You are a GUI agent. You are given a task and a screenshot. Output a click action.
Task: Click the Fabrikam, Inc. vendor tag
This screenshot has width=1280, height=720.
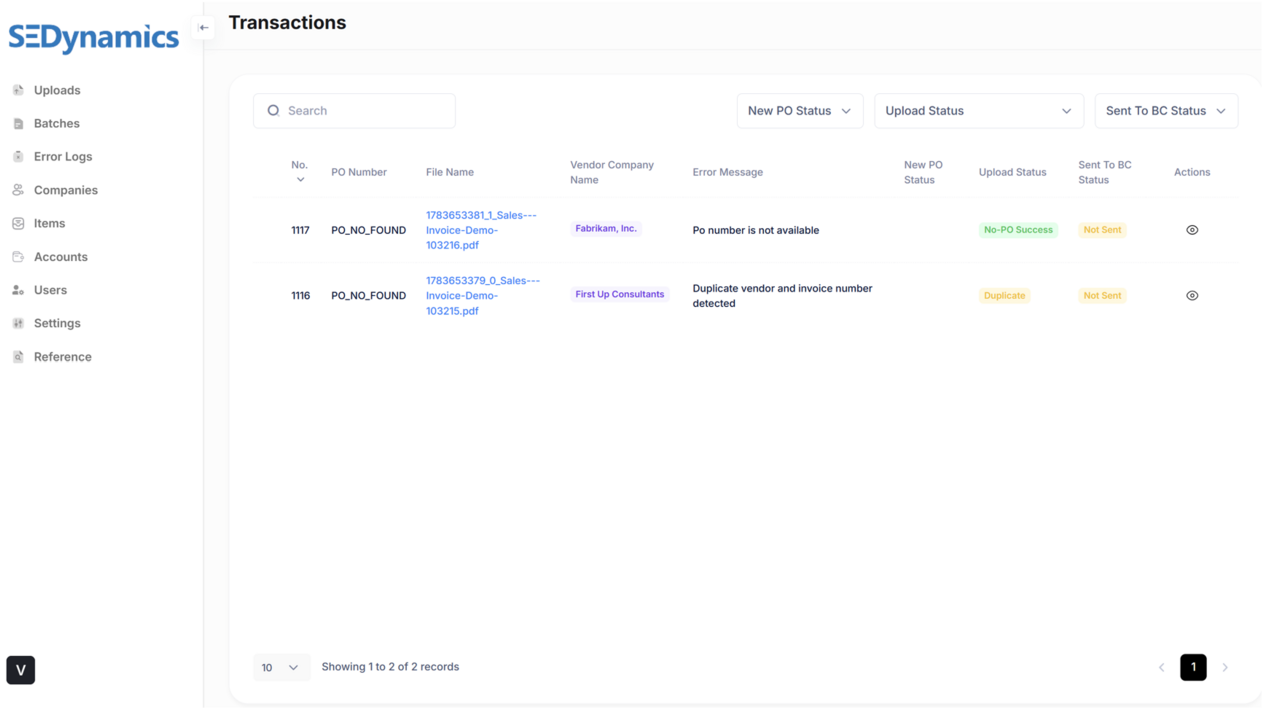point(606,229)
